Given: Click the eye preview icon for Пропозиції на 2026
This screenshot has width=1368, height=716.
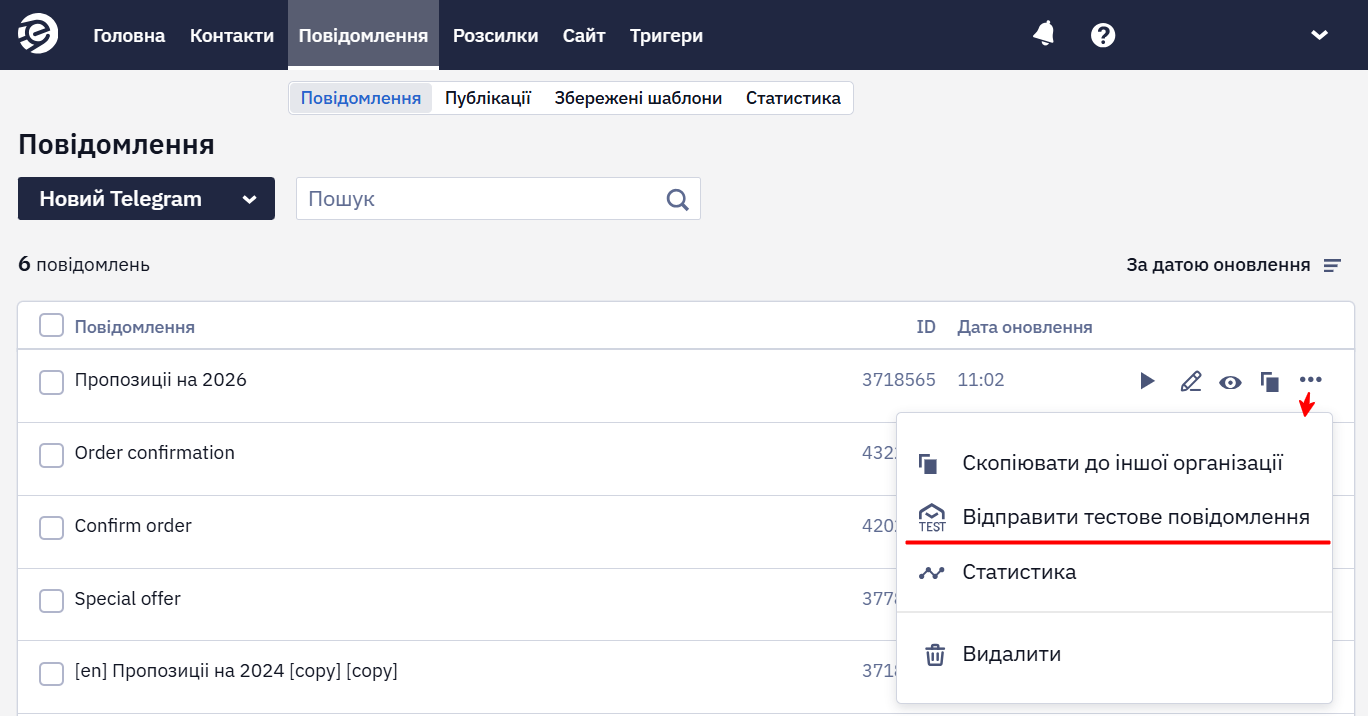Looking at the screenshot, I should click(1230, 382).
